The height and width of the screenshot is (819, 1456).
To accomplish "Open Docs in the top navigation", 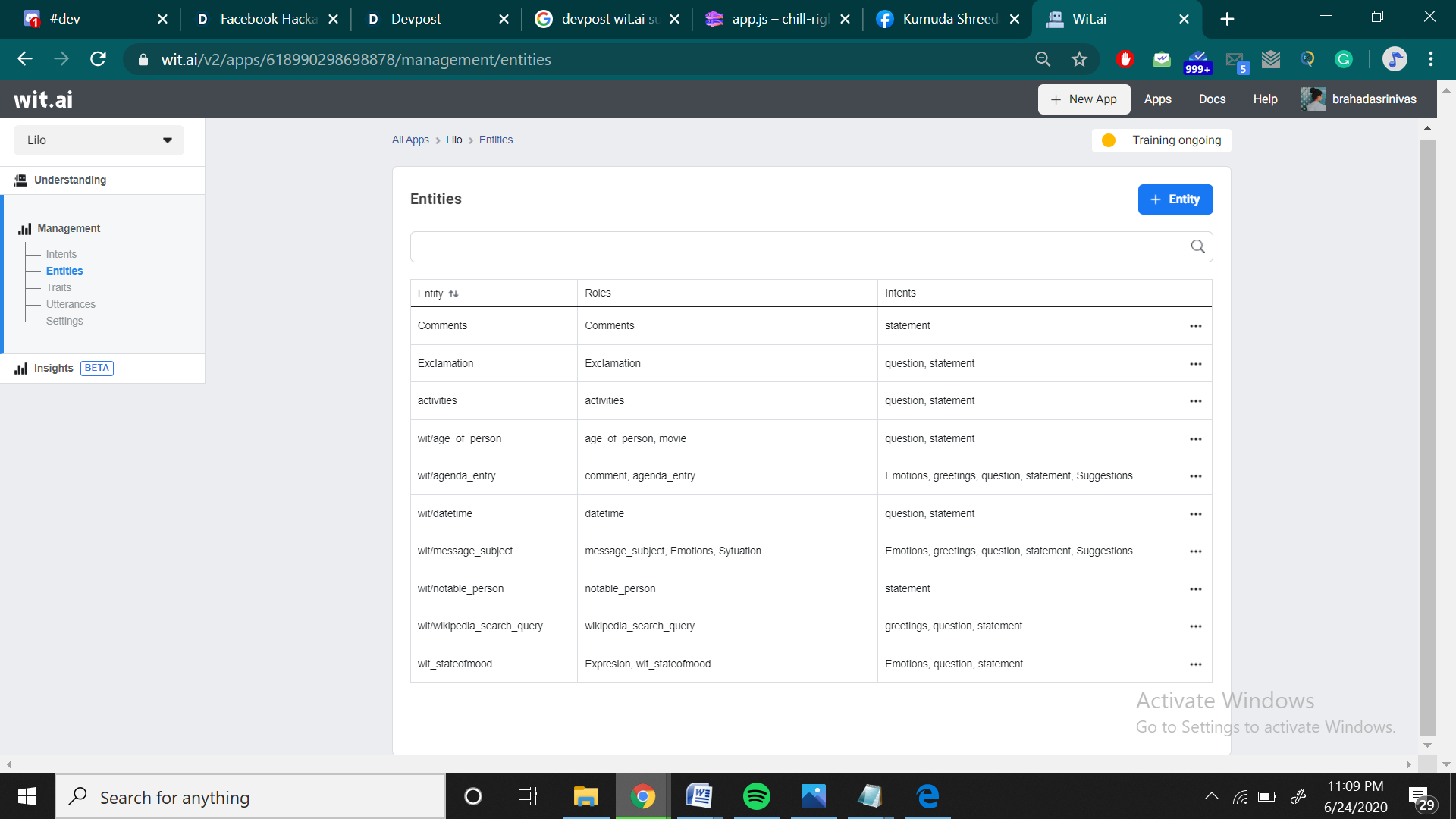I will [1211, 99].
